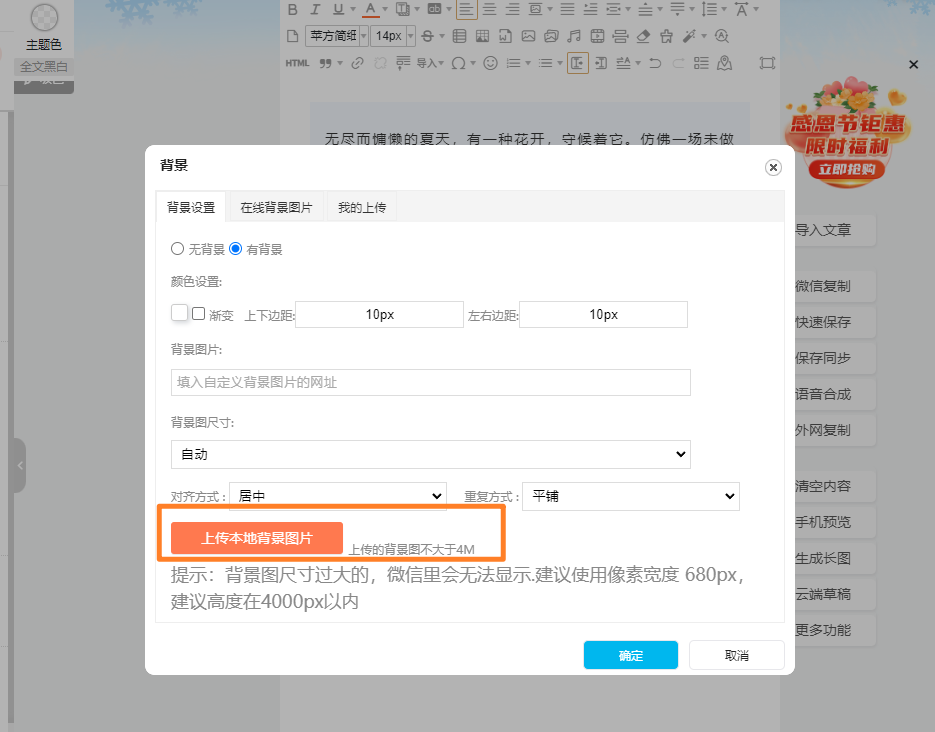Click the insert single image icon

pyautogui.click(x=528, y=36)
